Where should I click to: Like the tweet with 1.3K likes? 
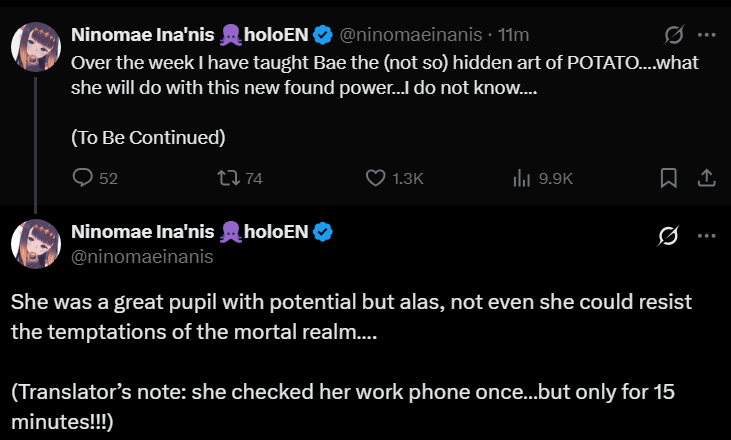coord(377,178)
